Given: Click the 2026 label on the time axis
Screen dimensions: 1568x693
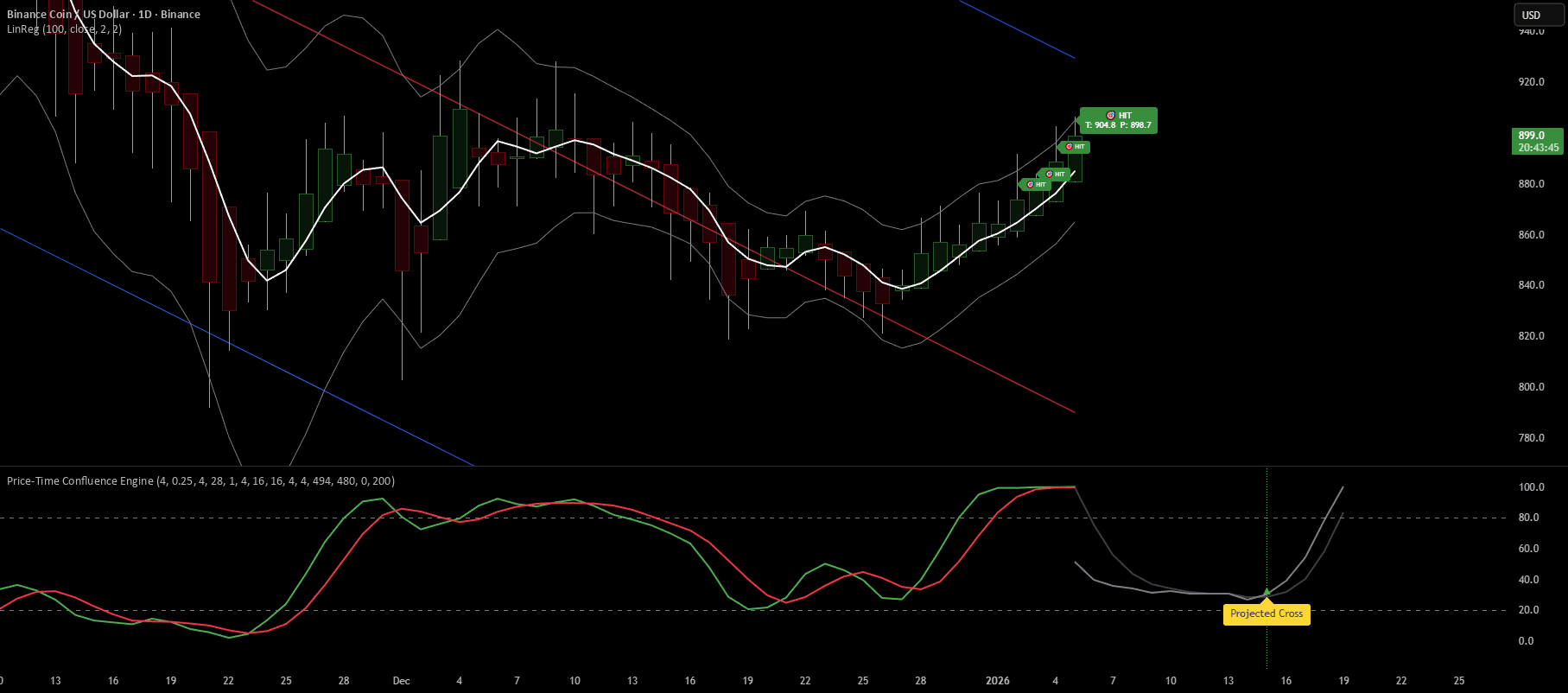Looking at the screenshot, I should click(x=998, y=681).
